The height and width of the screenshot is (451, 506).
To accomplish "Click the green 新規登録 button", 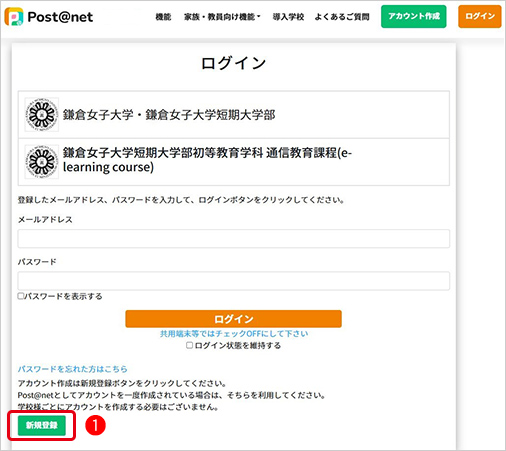I will click(x=42, y=425).
